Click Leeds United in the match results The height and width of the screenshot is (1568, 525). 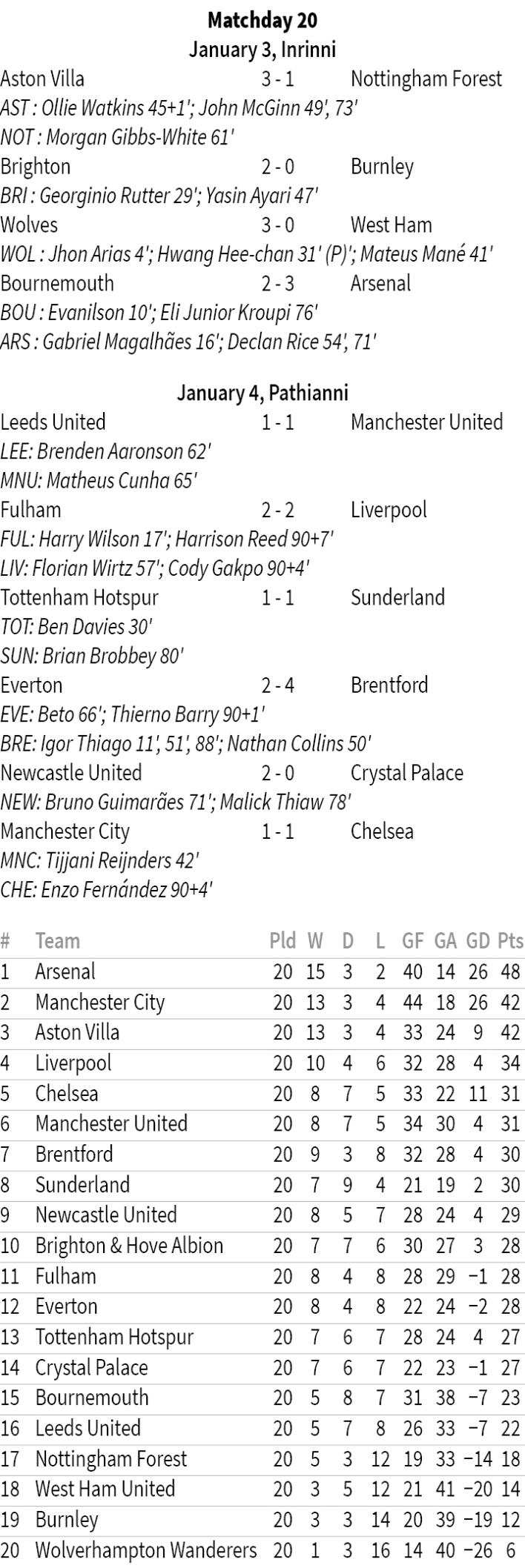point(53,422)
